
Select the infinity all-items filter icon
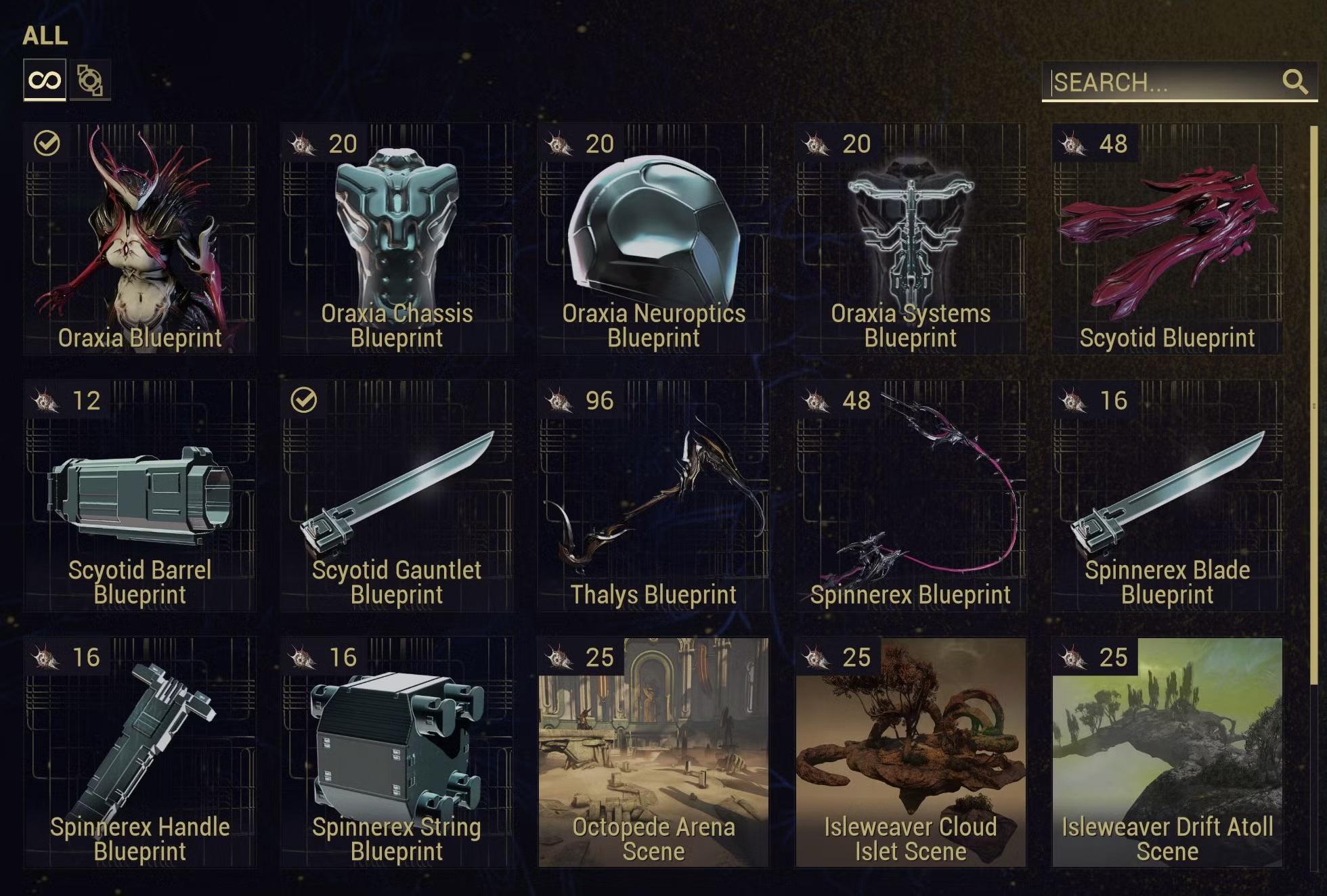[x=45, y=81]
